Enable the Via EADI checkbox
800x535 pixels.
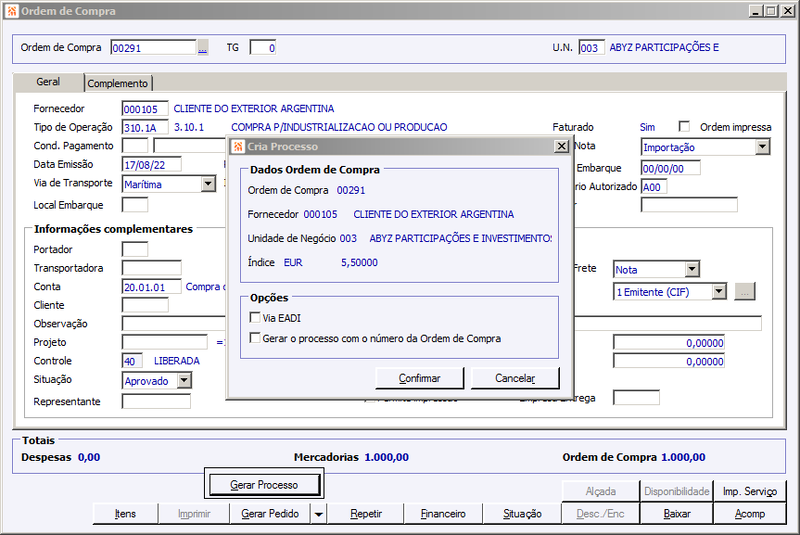click(255, 318)
